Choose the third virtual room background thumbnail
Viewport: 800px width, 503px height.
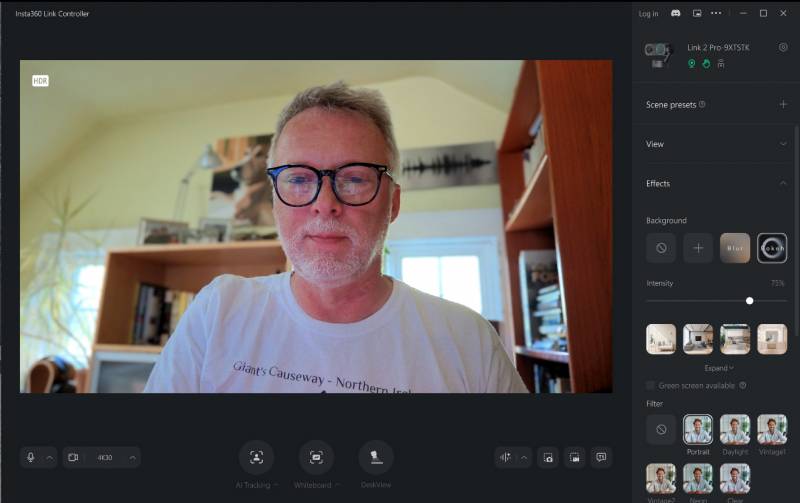[735, 339]
